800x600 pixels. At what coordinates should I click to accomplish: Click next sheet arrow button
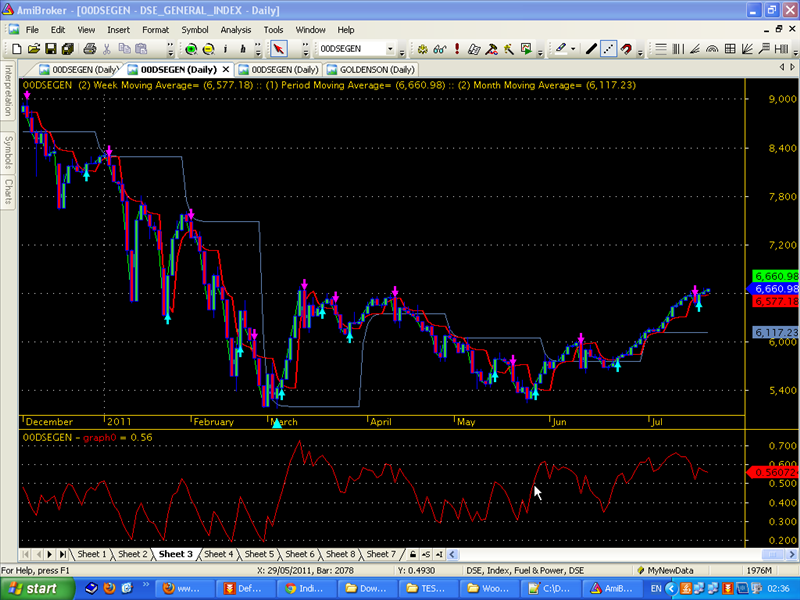(49, 554)
